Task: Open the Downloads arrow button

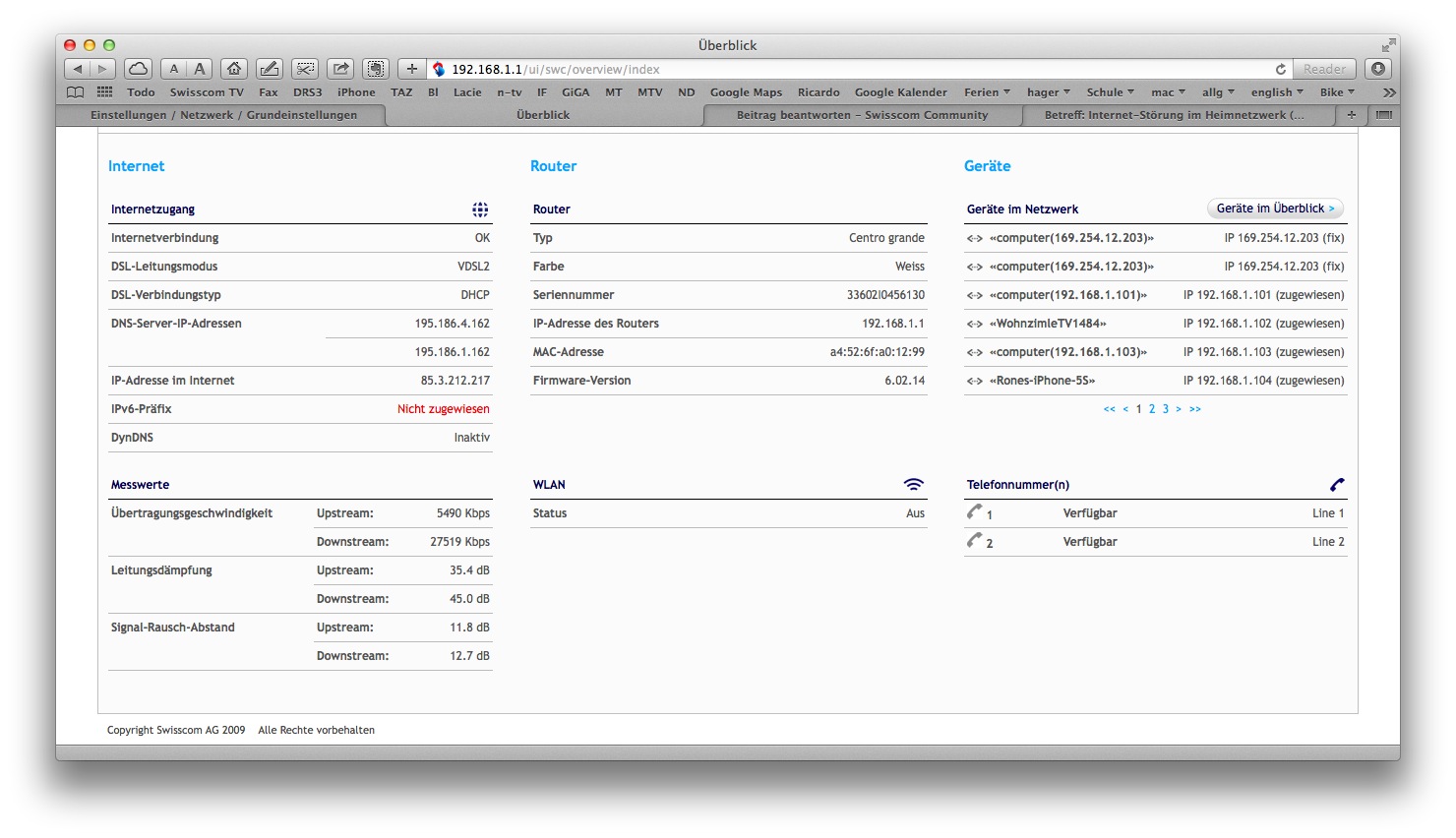Action: 1378,69
